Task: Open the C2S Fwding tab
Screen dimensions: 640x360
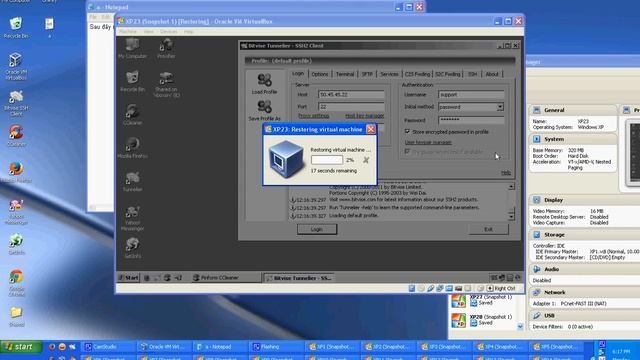Action: [417, 74]
